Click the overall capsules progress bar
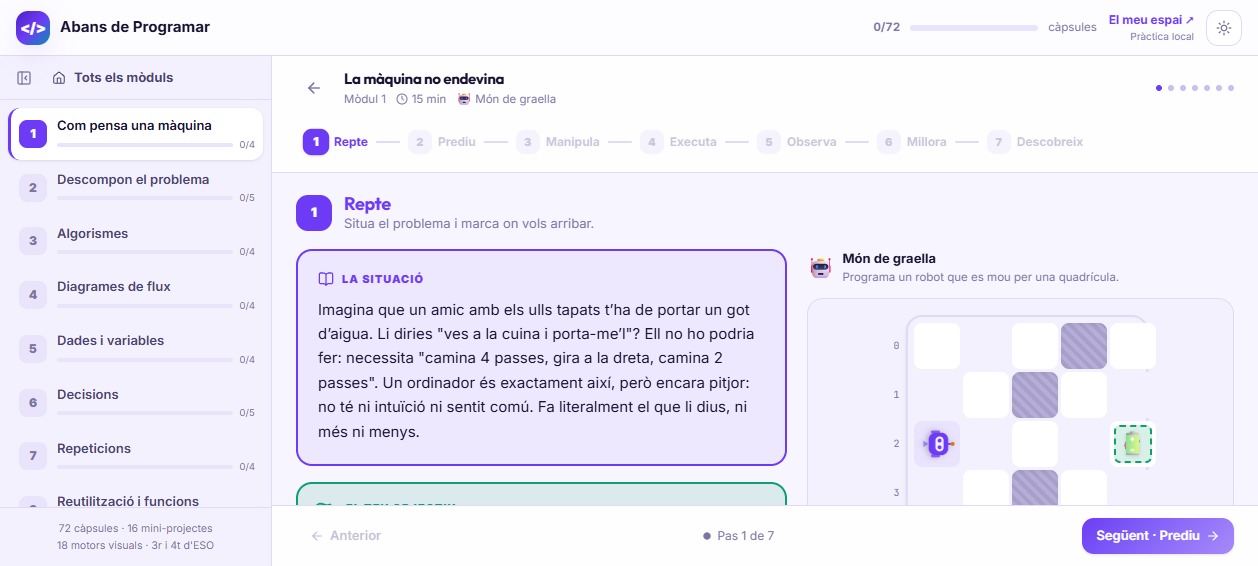The height and width of the screenshot is (566, 1258). coord(975,27)
